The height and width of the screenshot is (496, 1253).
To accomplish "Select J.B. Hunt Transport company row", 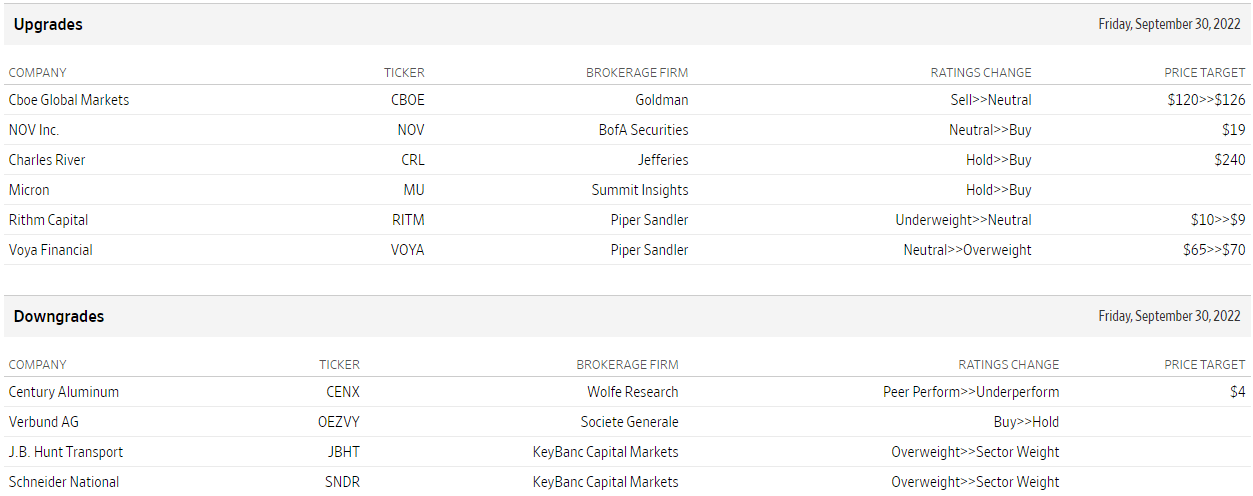I will click(66, 452).
